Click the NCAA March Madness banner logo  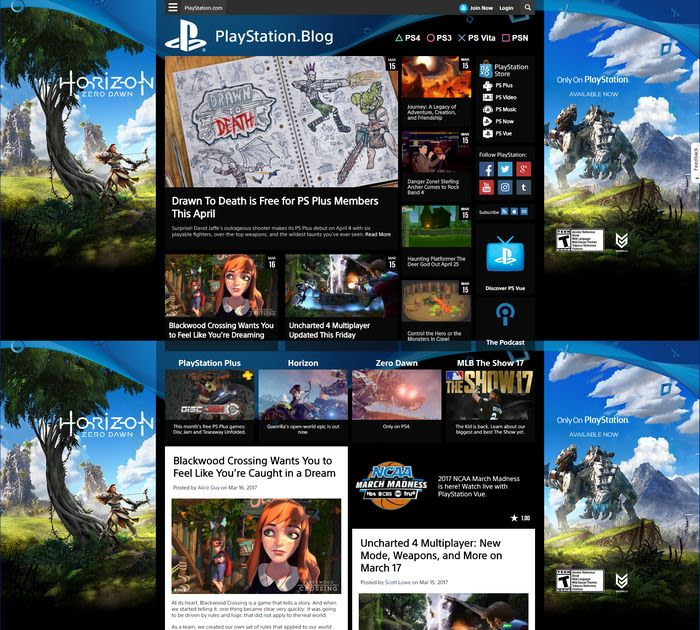391,486
